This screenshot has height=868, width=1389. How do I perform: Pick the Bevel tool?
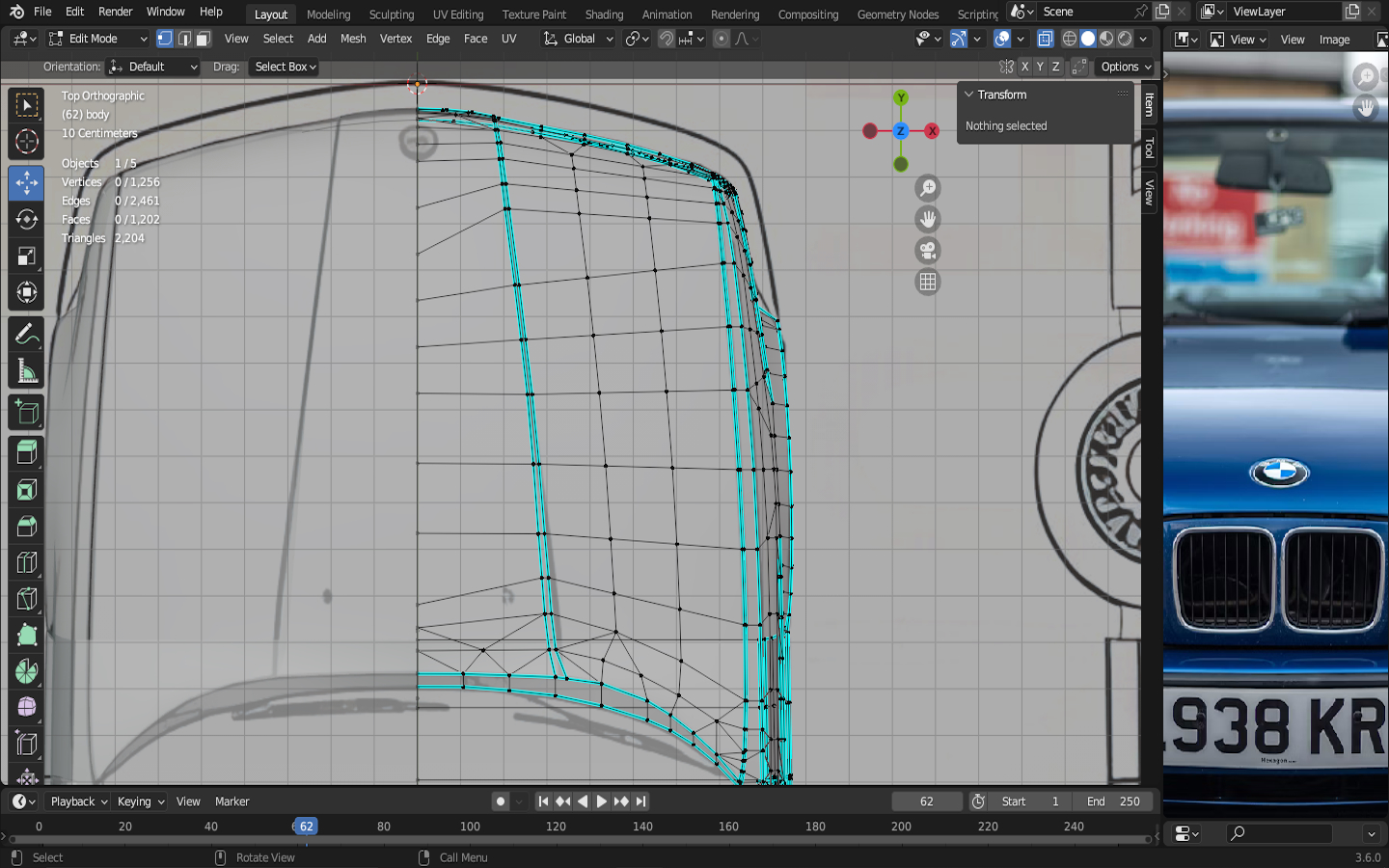pos(27,527)
